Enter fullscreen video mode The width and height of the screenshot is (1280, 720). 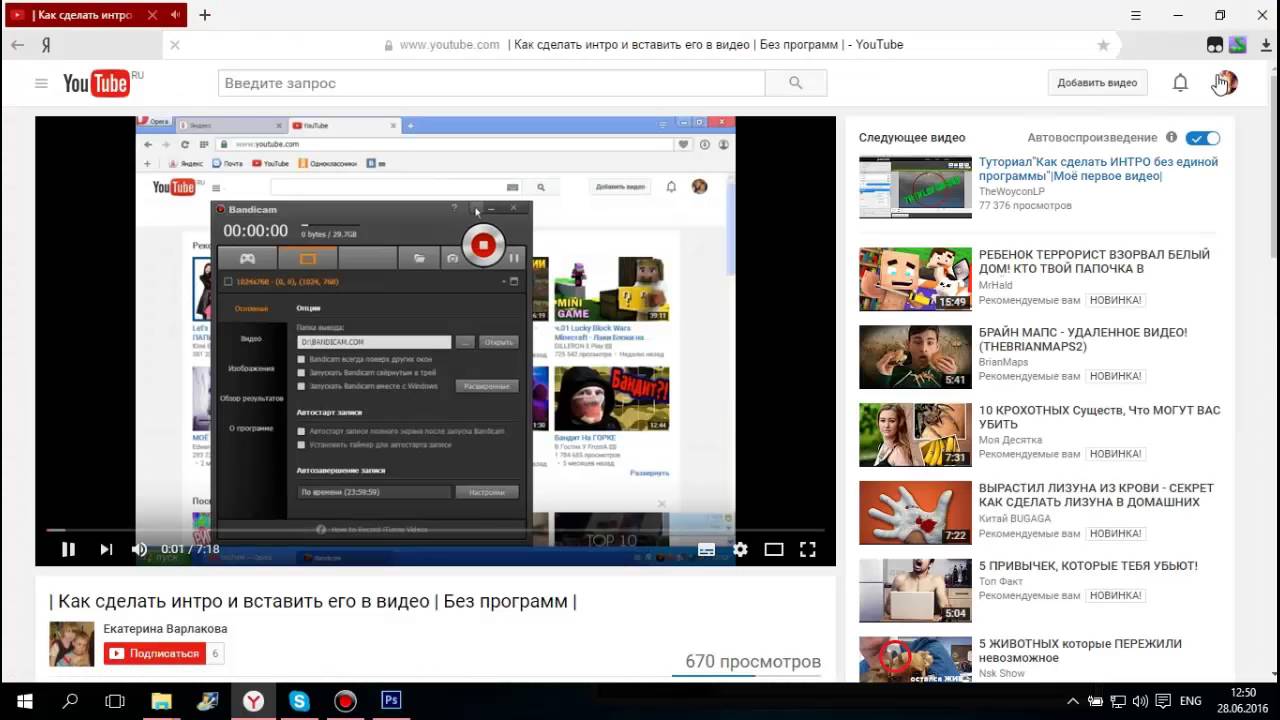[x=808, y=549]
